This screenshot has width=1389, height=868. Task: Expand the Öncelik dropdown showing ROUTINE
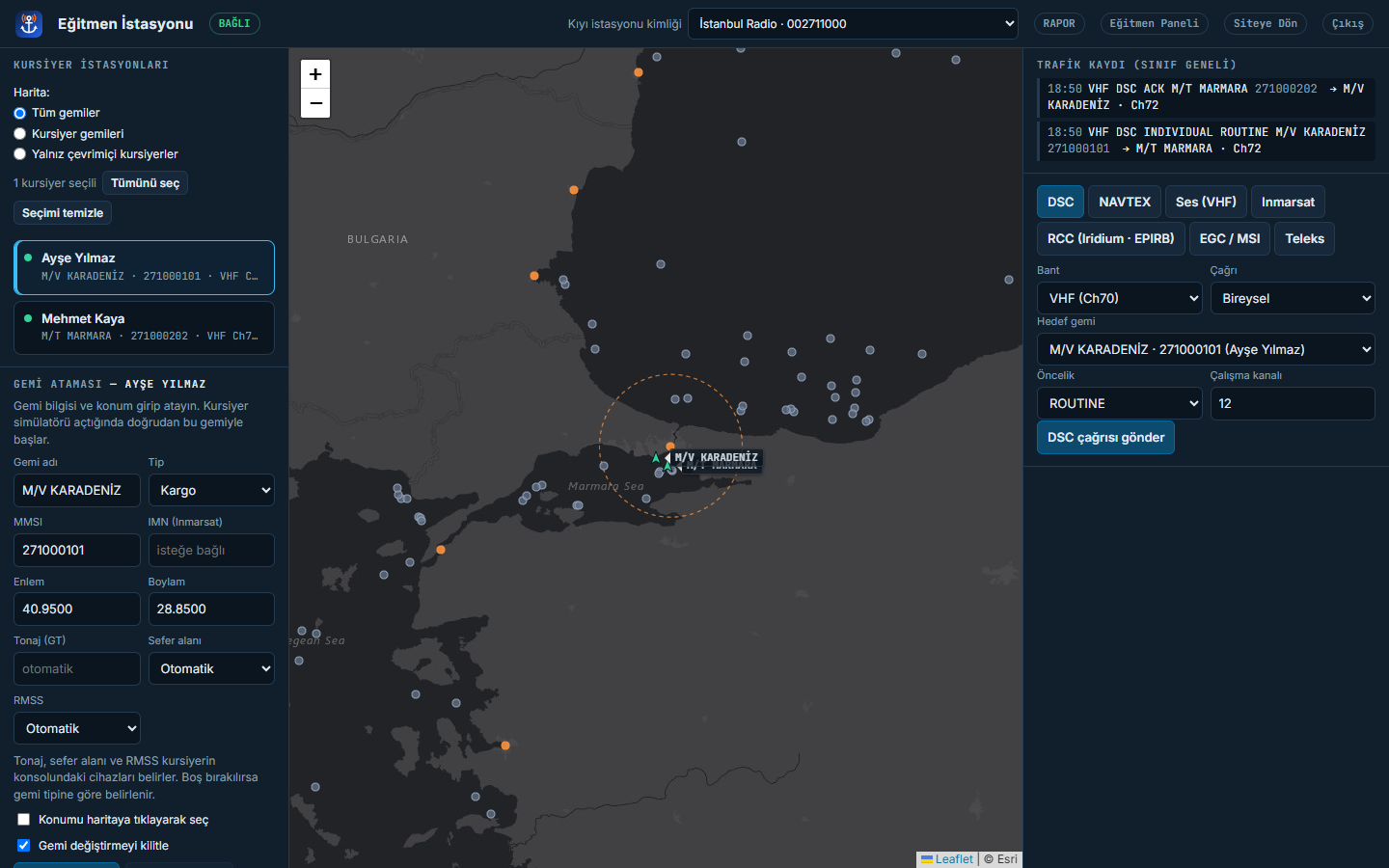(x=1120, y=403)
